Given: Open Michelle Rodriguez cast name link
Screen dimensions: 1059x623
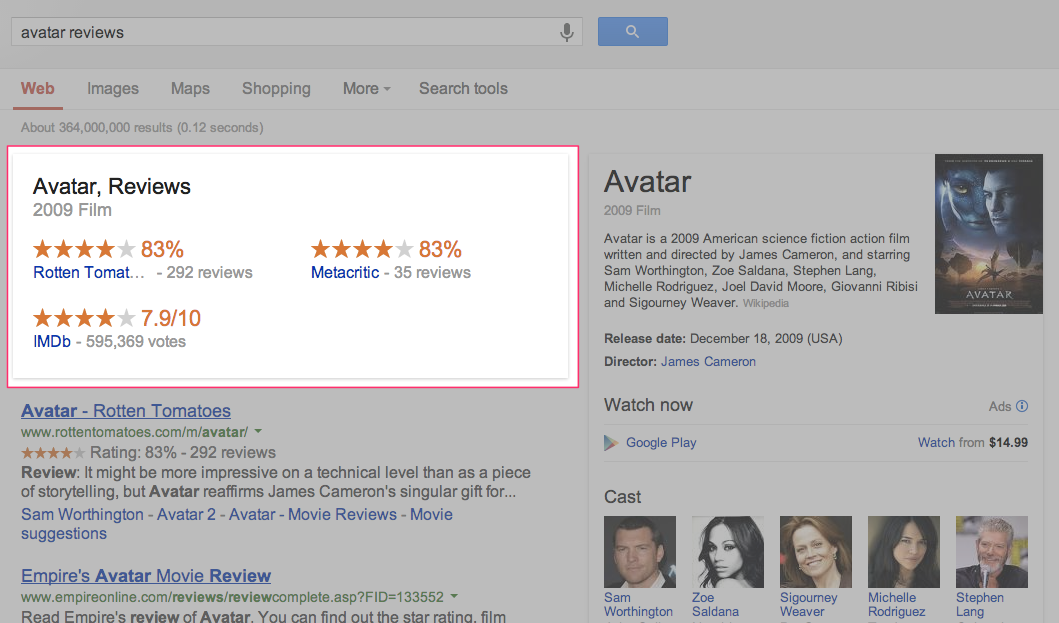Looking at the screenshot, I should [x=896, y=605].
